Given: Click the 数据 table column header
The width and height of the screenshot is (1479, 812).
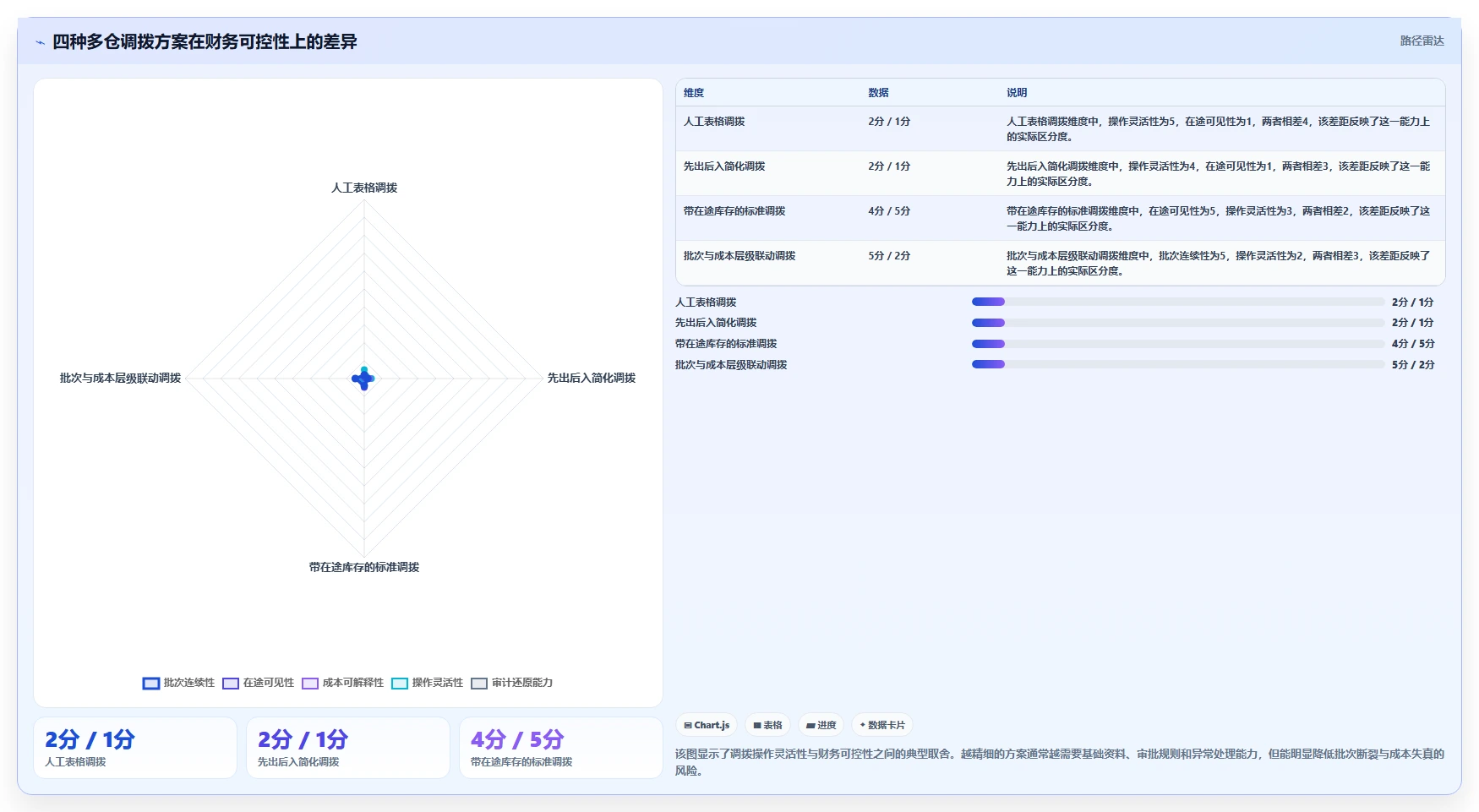Looking at the screenshot, I should point(878,93).
